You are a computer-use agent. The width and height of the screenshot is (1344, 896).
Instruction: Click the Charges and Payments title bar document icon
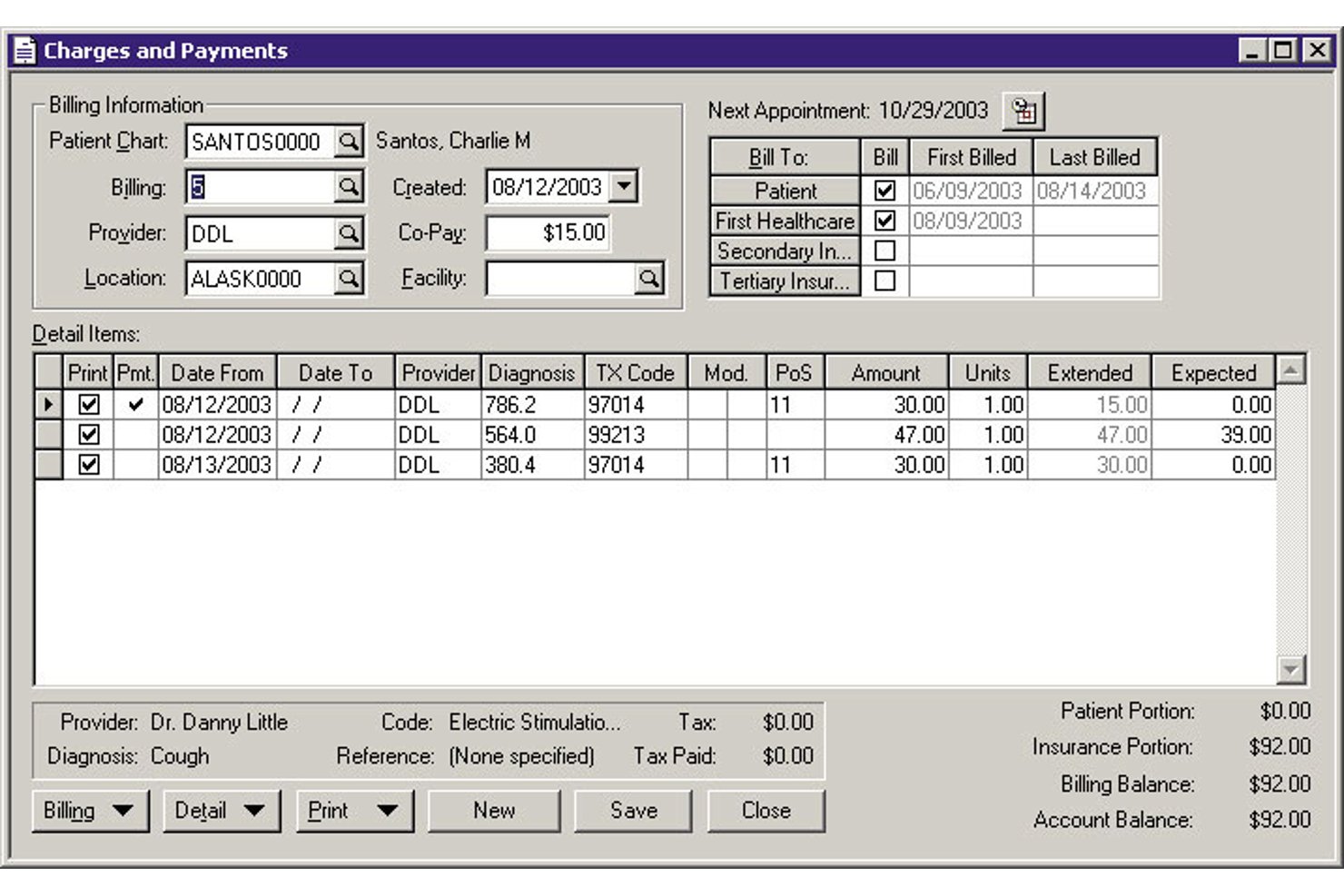(x=25, y=51)
